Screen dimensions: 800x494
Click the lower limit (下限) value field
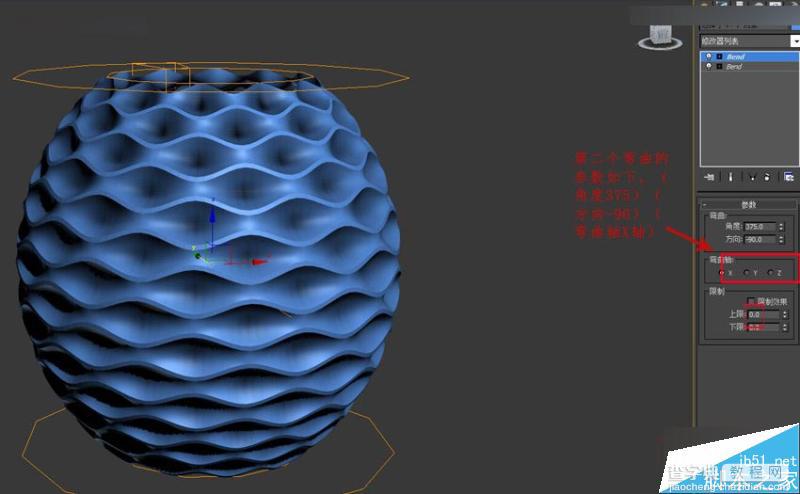(763, 327)
